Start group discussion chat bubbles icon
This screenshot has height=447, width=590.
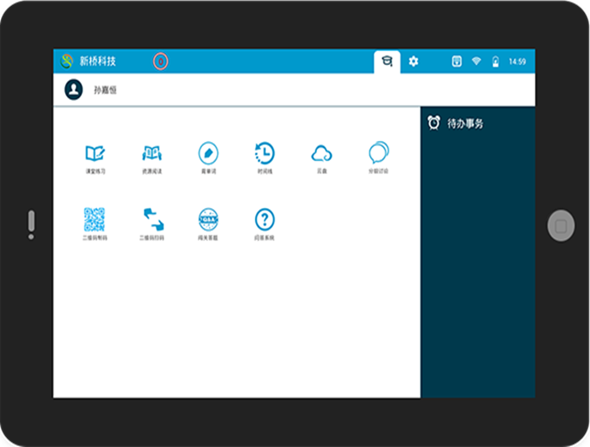(379, 152)
